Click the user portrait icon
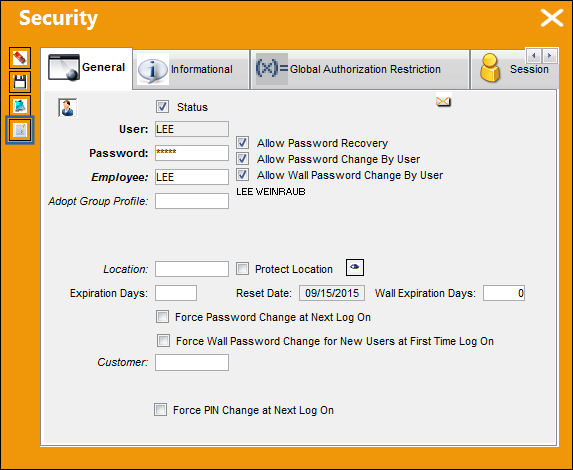Viewport: 573px width, 470px height. click(x=68, y=108)
